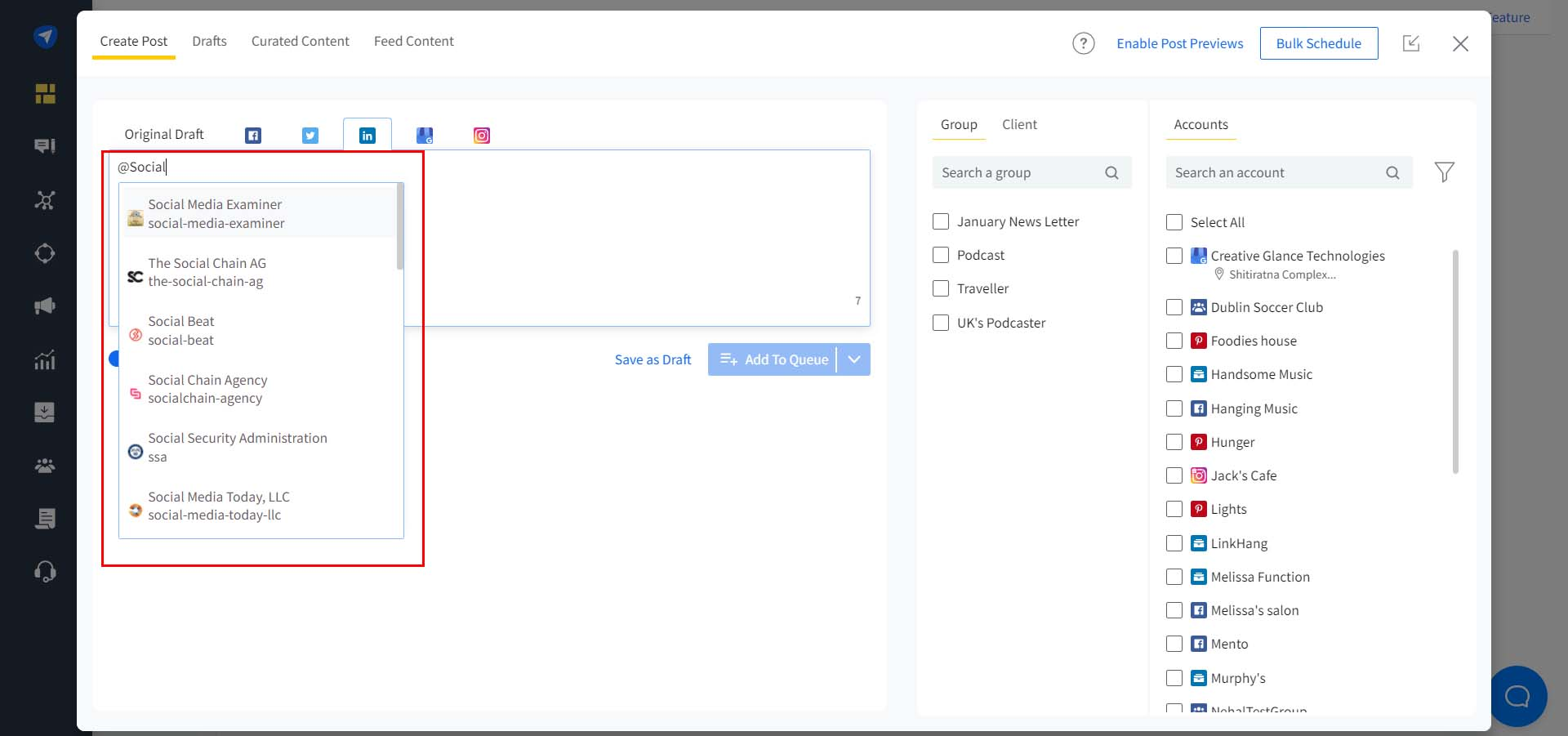The height and width of the screenshot is (736, 1568).
Task: Open the Feed Content tab
Action: 413,41
